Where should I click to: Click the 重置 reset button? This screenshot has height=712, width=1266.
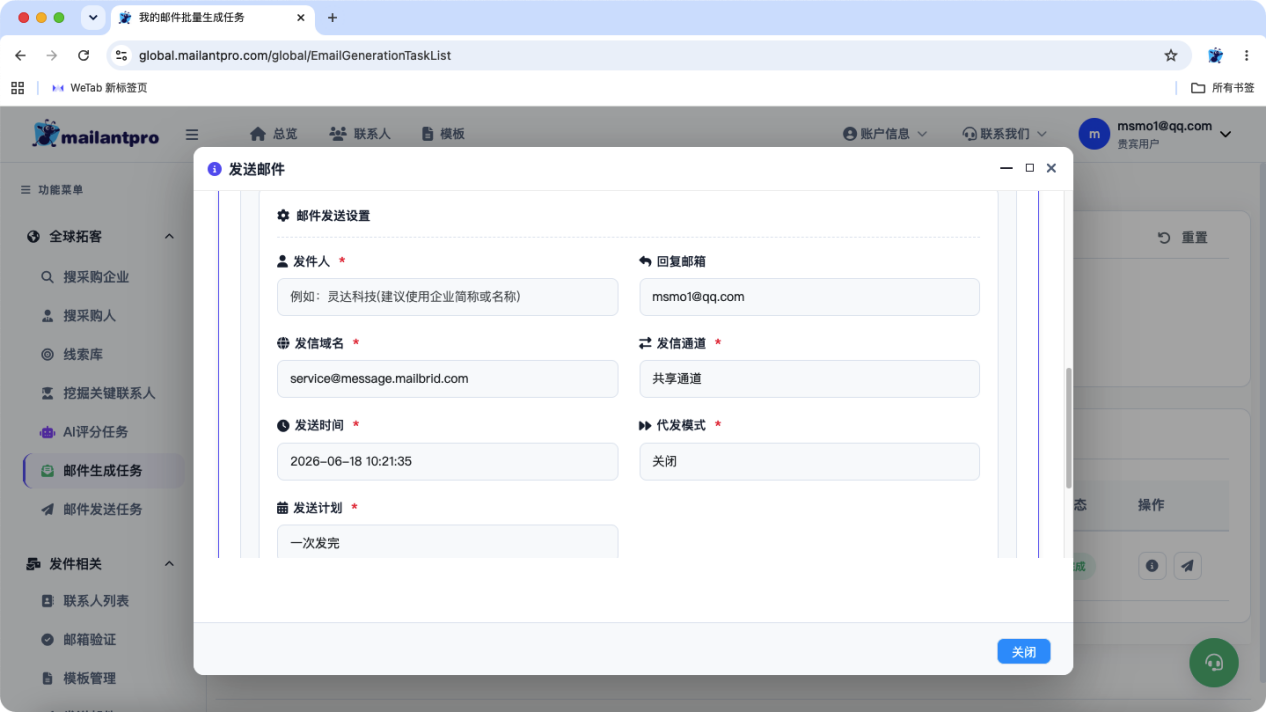tap(1183, 238)
